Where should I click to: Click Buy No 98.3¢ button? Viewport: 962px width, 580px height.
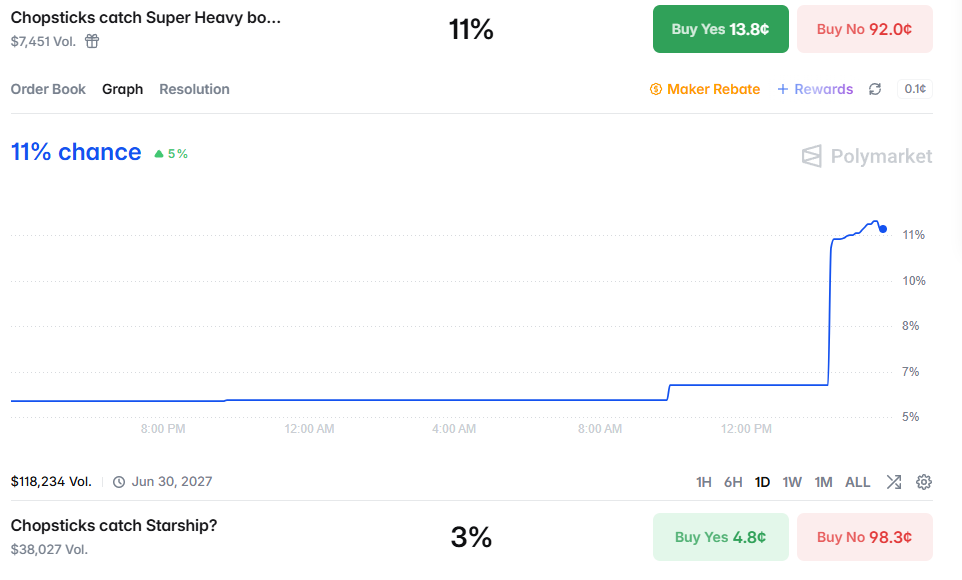[865, 537]
